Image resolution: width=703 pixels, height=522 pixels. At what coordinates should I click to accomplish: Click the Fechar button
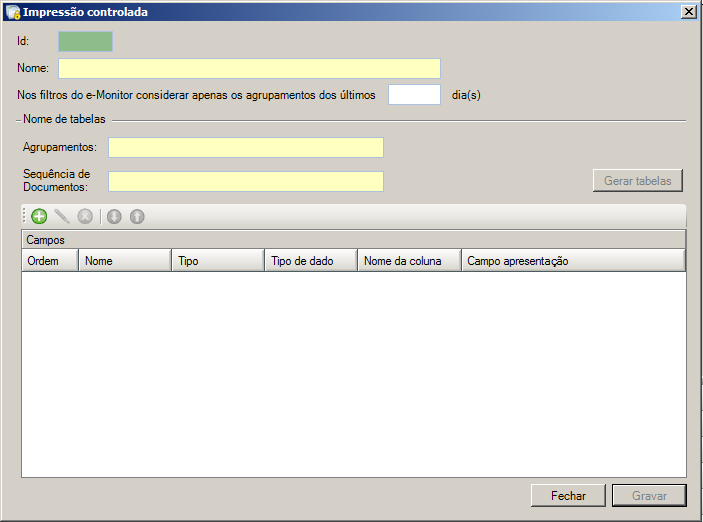click(568, 496)
